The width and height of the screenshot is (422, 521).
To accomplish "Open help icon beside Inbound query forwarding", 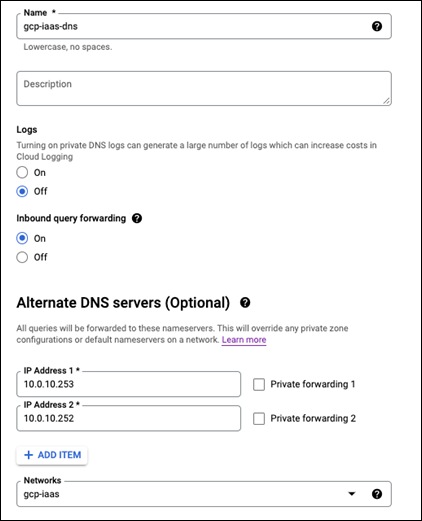I will point(137,218).
